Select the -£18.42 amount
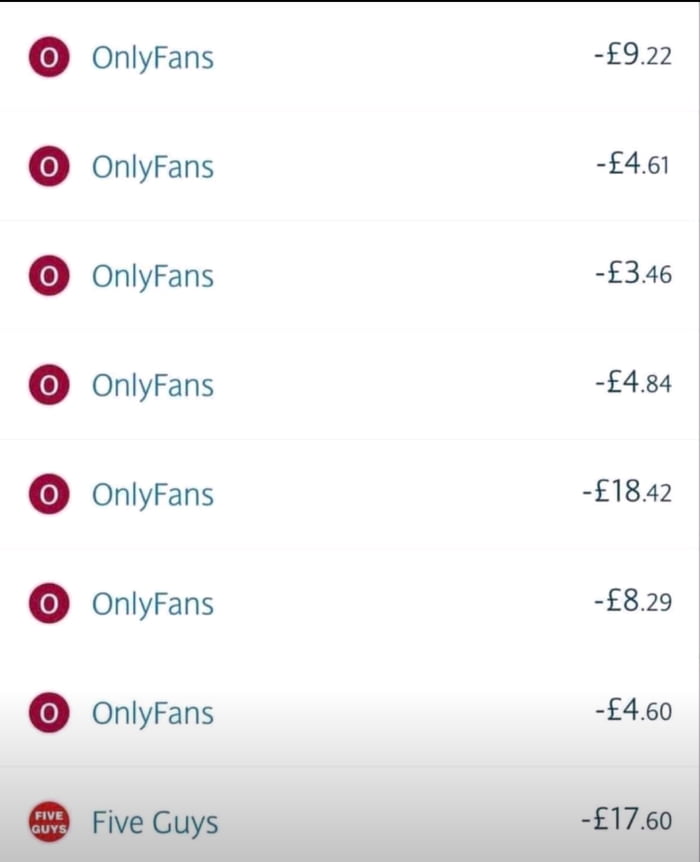Screen dimensions: 700x862 tap(626, 493)
